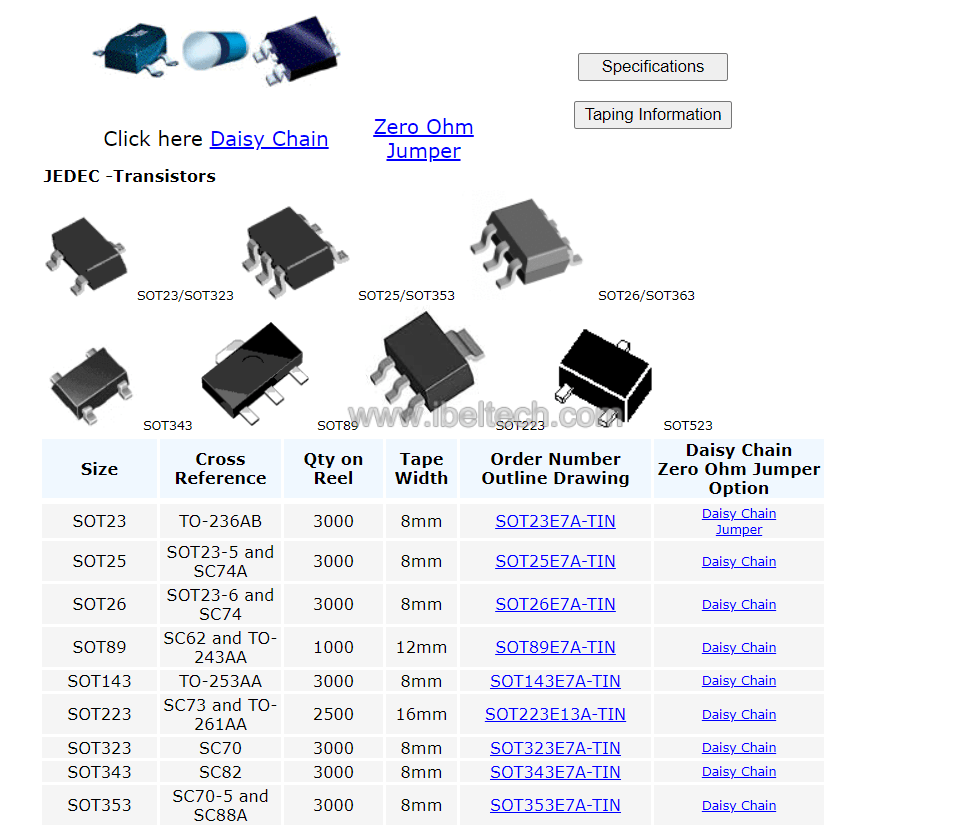
Task: Open the SOT23E7A-TIN outline drawing
Action: click(555, 521)
